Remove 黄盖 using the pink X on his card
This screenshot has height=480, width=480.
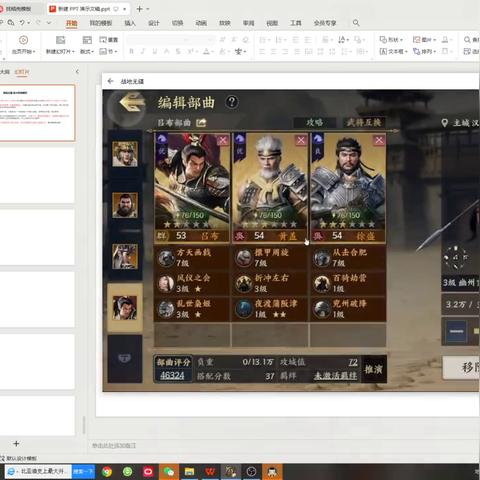301,140
